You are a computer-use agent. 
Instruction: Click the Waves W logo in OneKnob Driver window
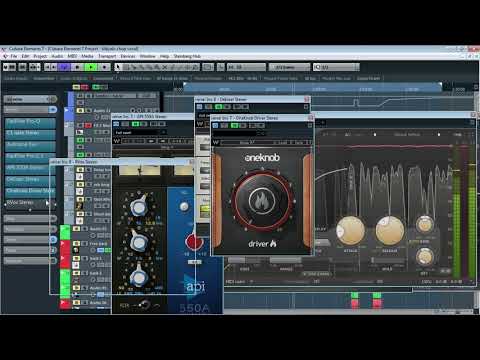pos(216,142)
